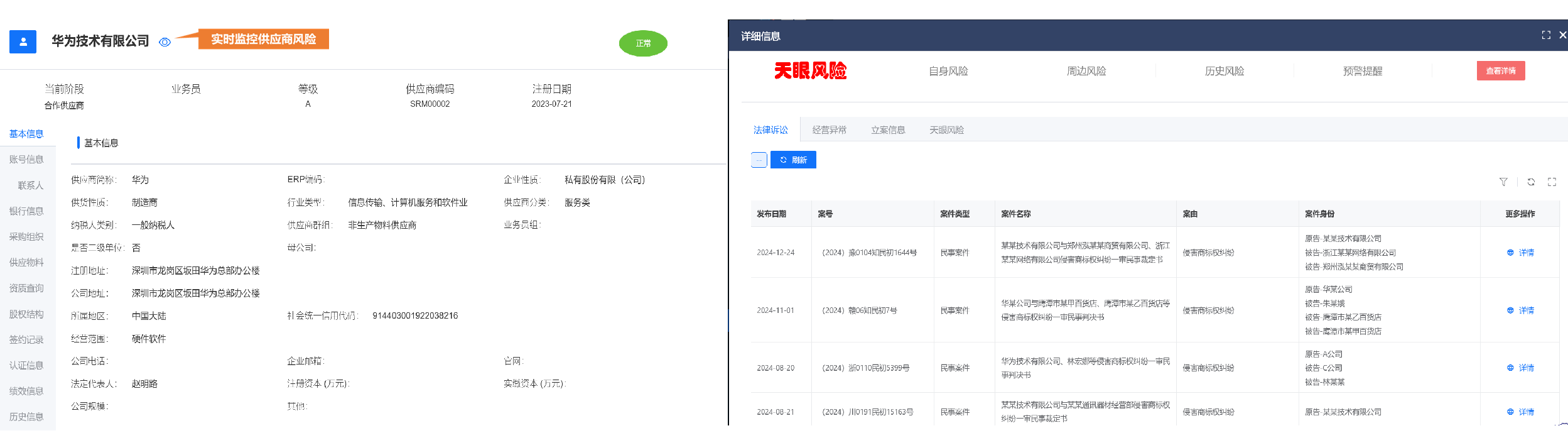Open the 绩效信息 sidebar tab

click(x=26, y=392)
